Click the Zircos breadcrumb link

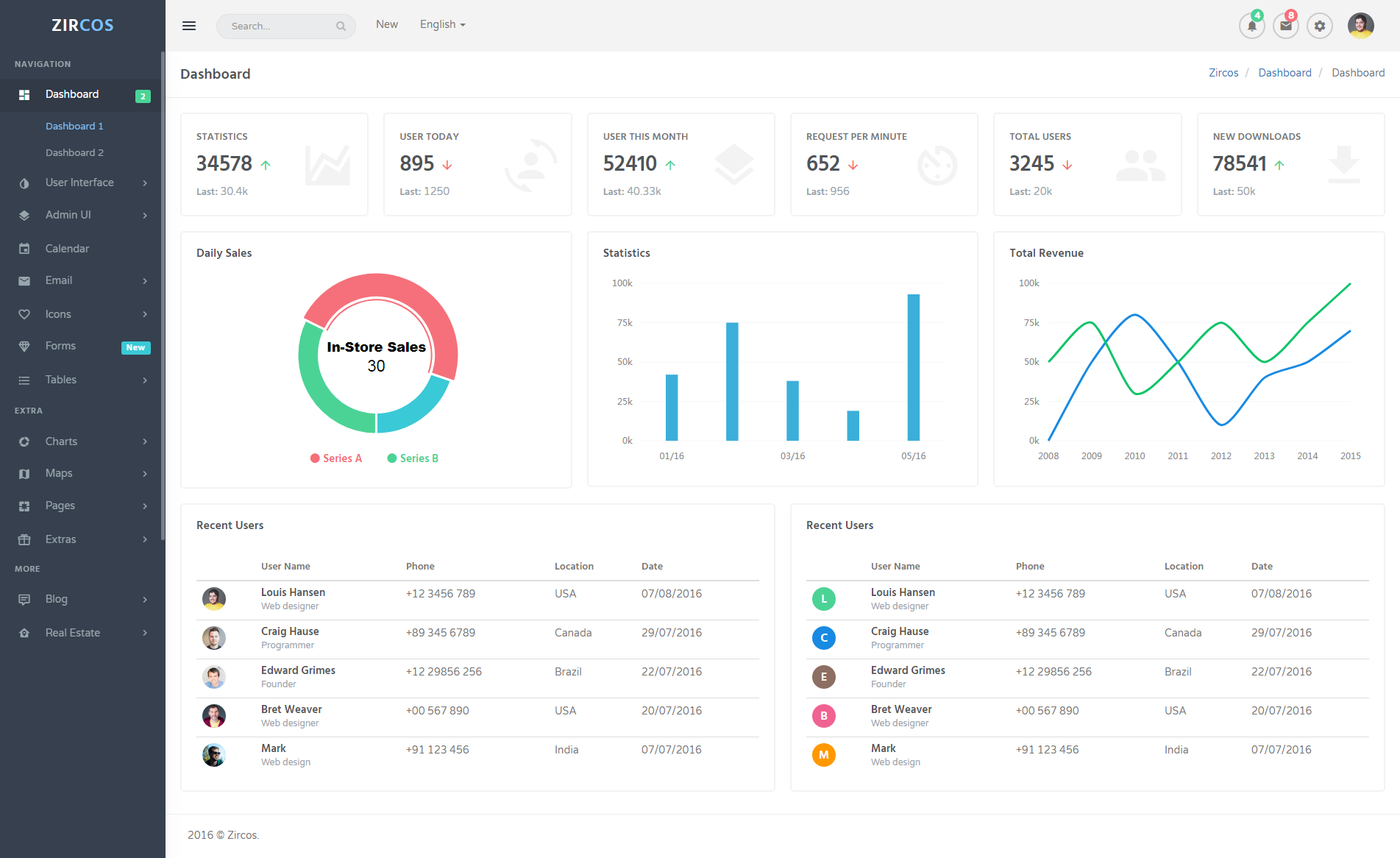pos(1223,73)
